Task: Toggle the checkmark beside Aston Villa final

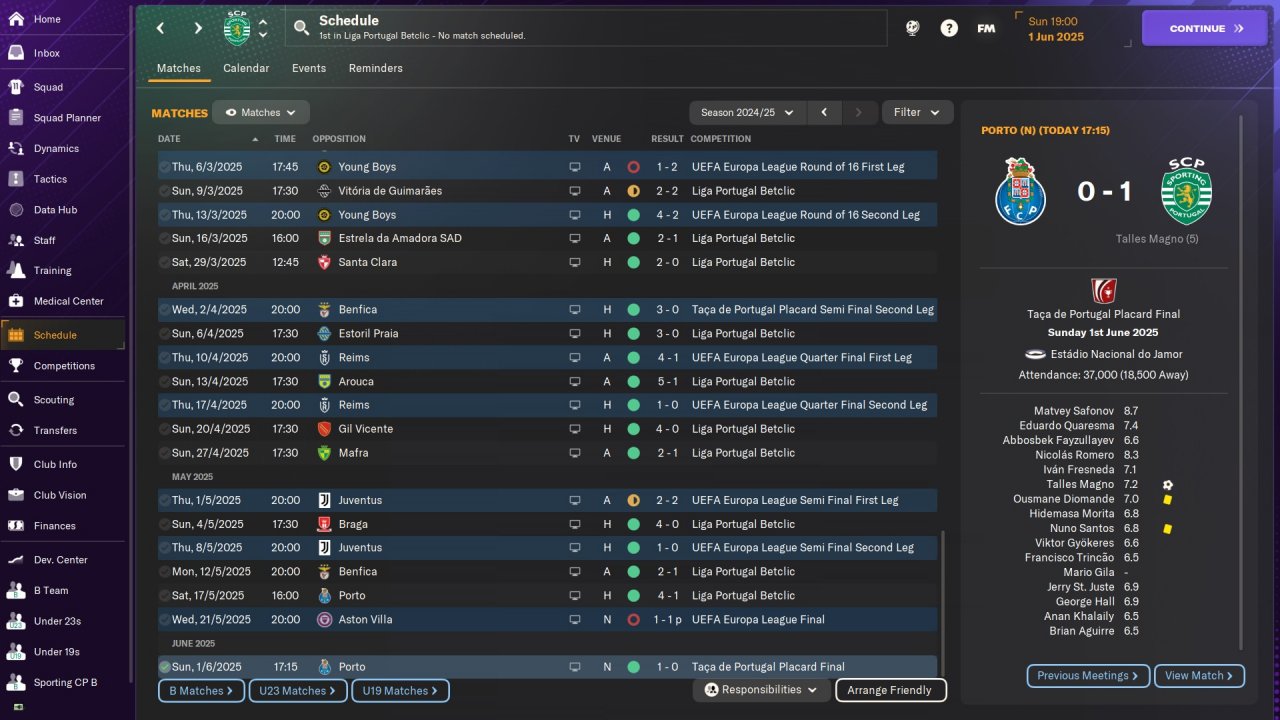Action: 164,620
